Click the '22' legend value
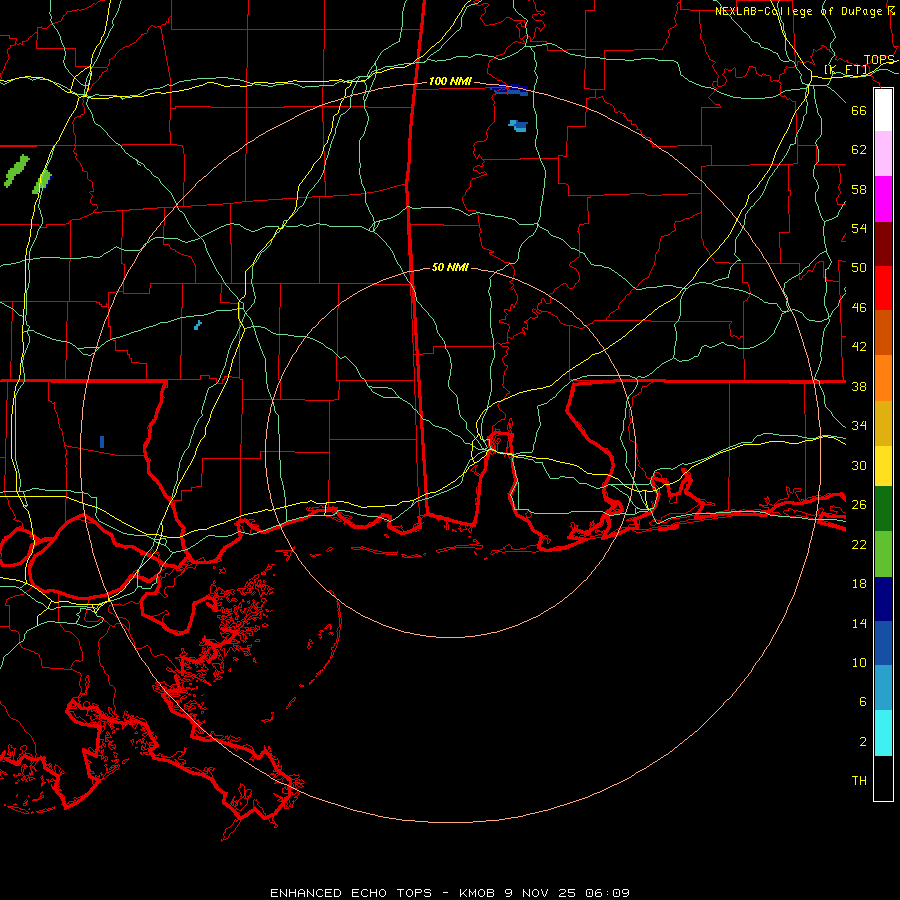 (859, 544)
